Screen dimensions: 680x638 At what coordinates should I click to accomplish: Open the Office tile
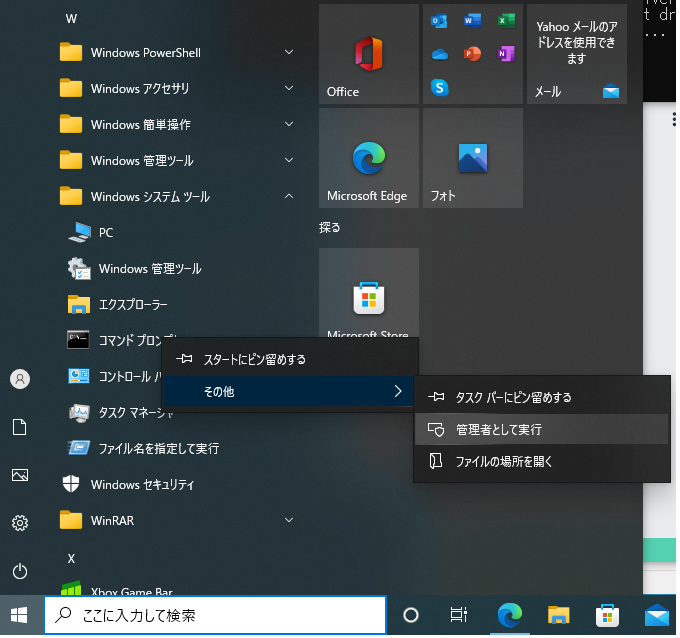pyautogui.click(x=368, y=54)
